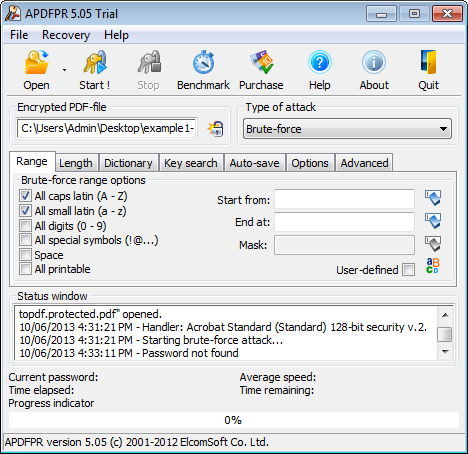This screenshot has height=454, width=468.
Task: Start the password recovery attack
Action: [x=95, y=62]
